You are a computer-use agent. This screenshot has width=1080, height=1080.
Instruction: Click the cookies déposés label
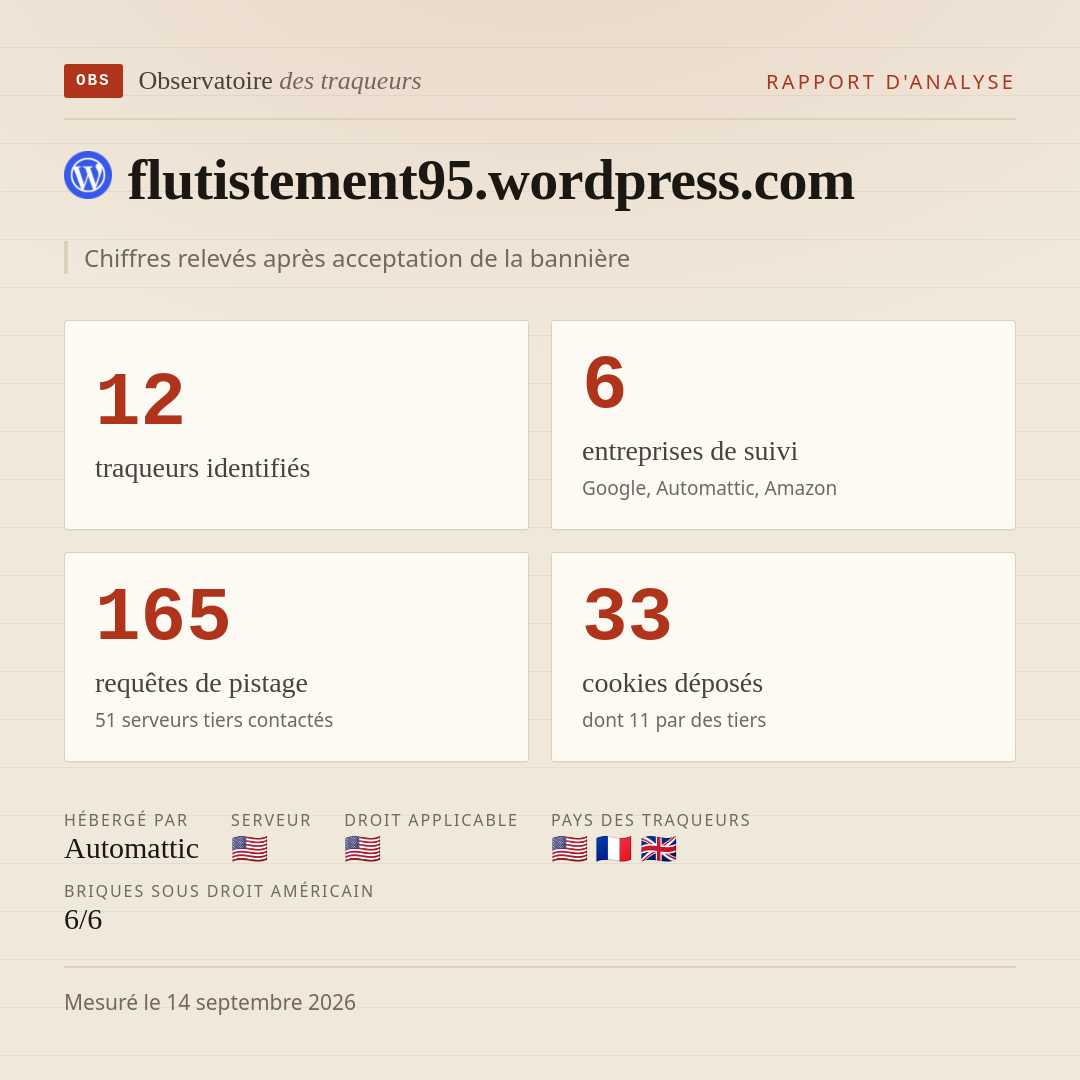(672, 683)
